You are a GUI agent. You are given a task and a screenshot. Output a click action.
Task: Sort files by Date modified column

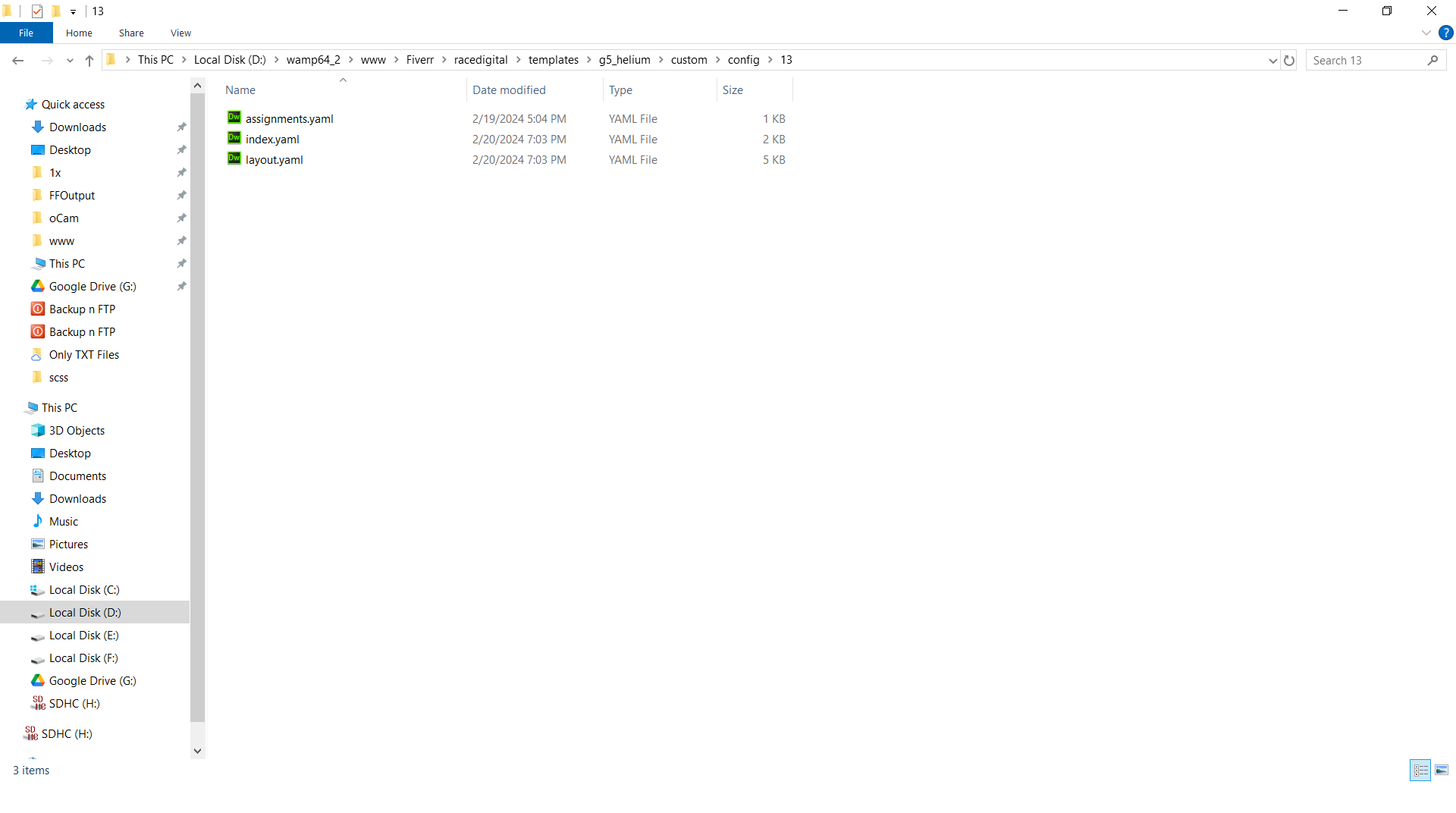coord(509,89)
